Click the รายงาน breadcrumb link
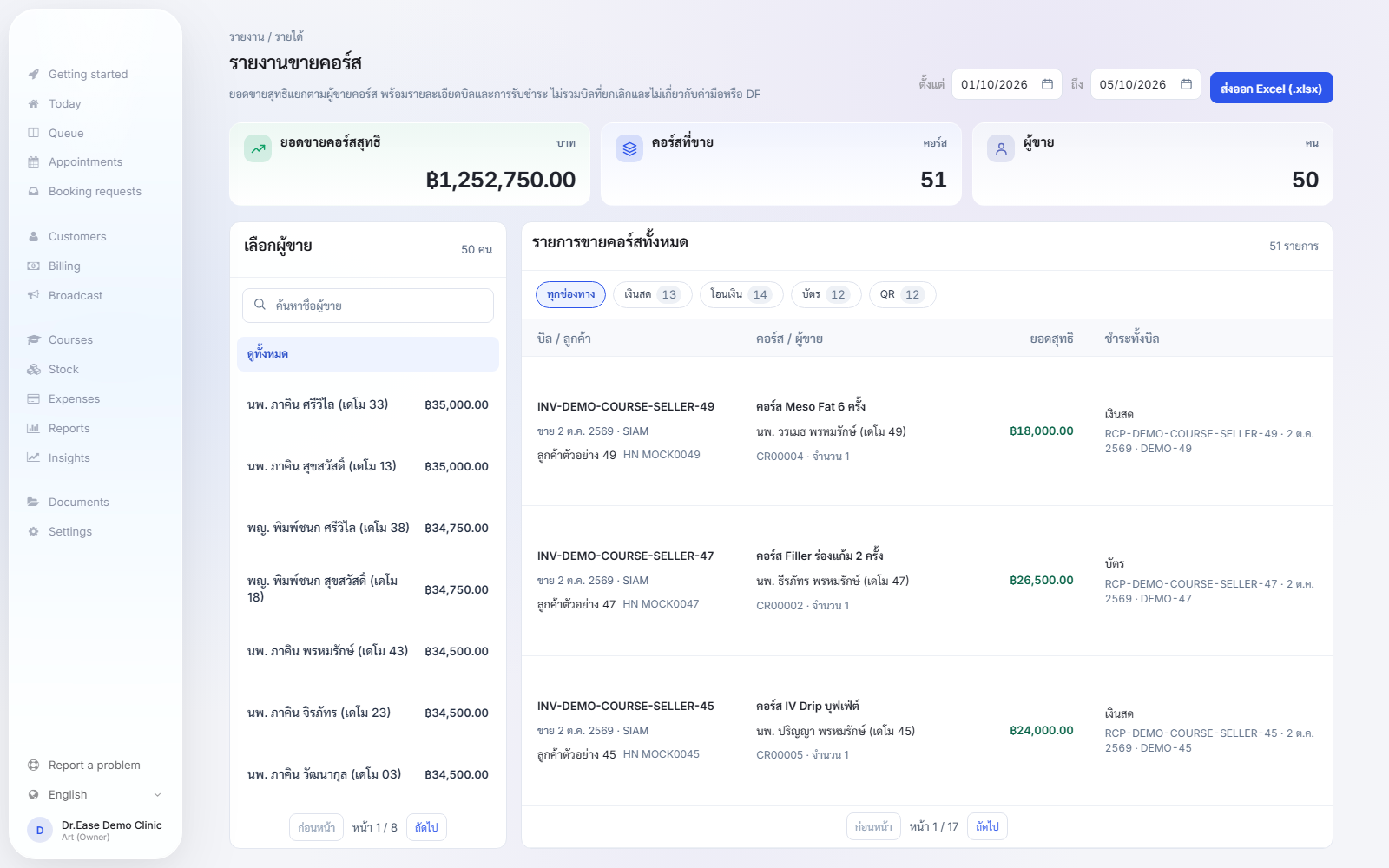The height and width of the screenshot is (868, 1389). (x=247, y=36)
